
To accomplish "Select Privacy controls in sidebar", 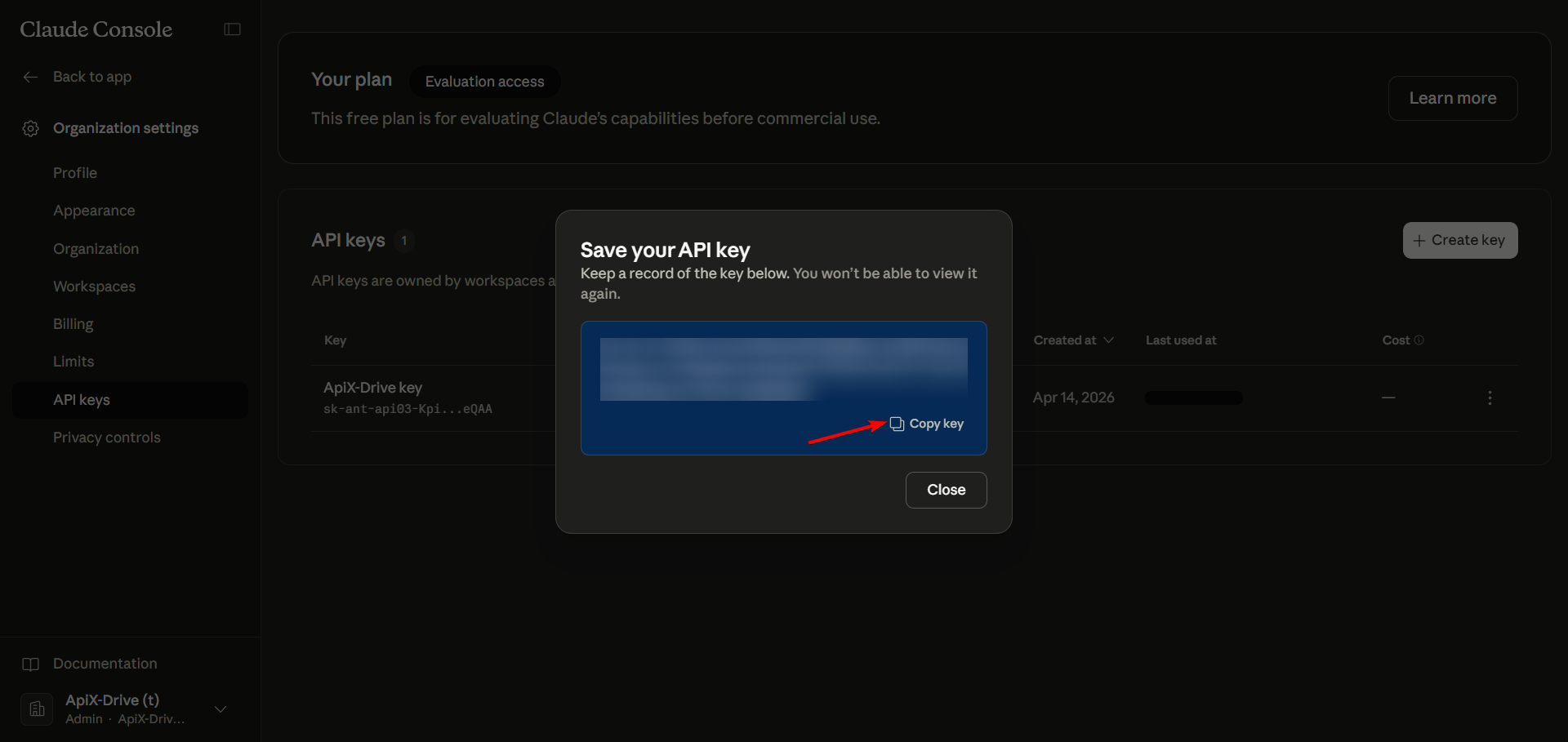I will coord(107,438).
